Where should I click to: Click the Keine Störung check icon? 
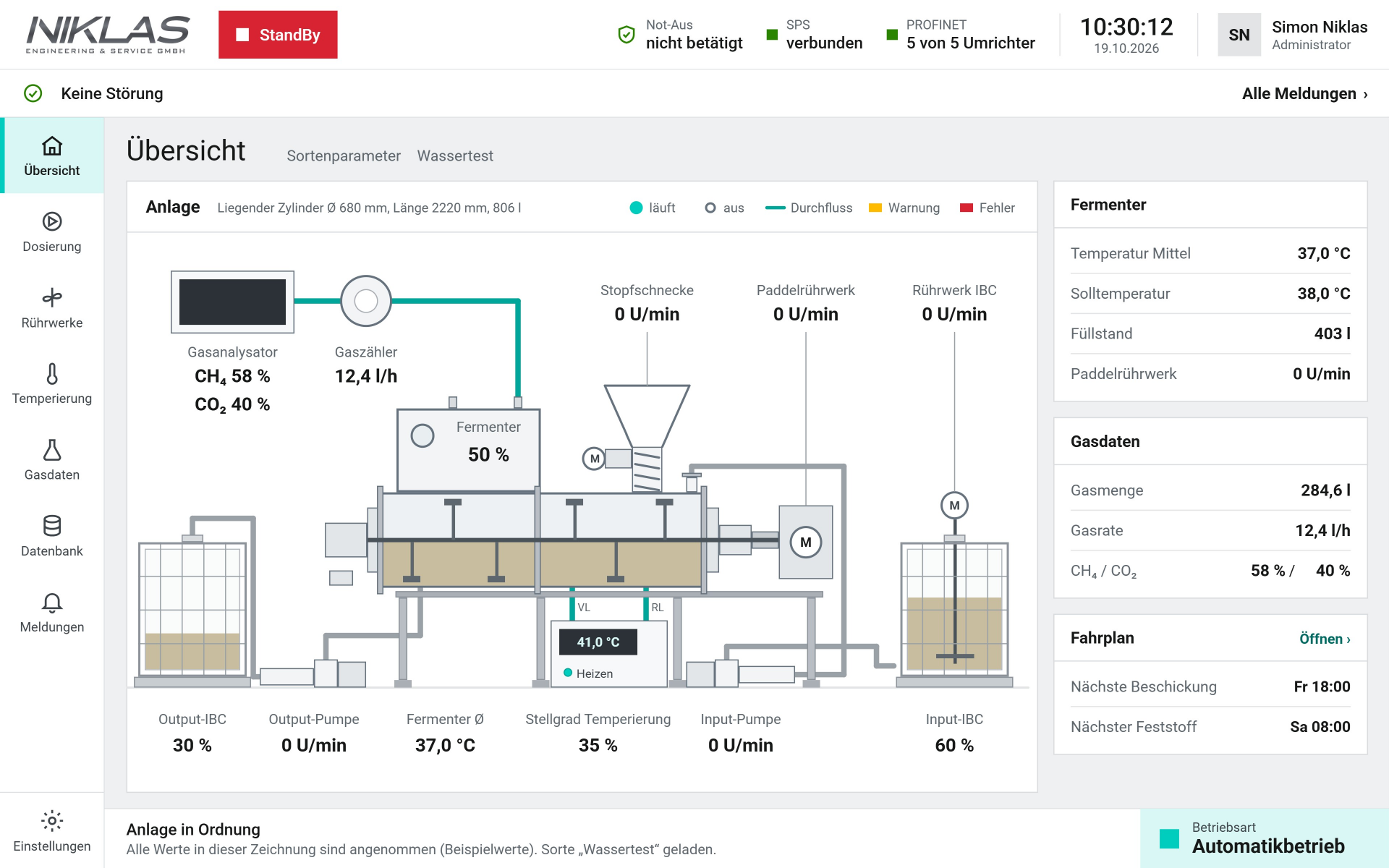(33, 93)
